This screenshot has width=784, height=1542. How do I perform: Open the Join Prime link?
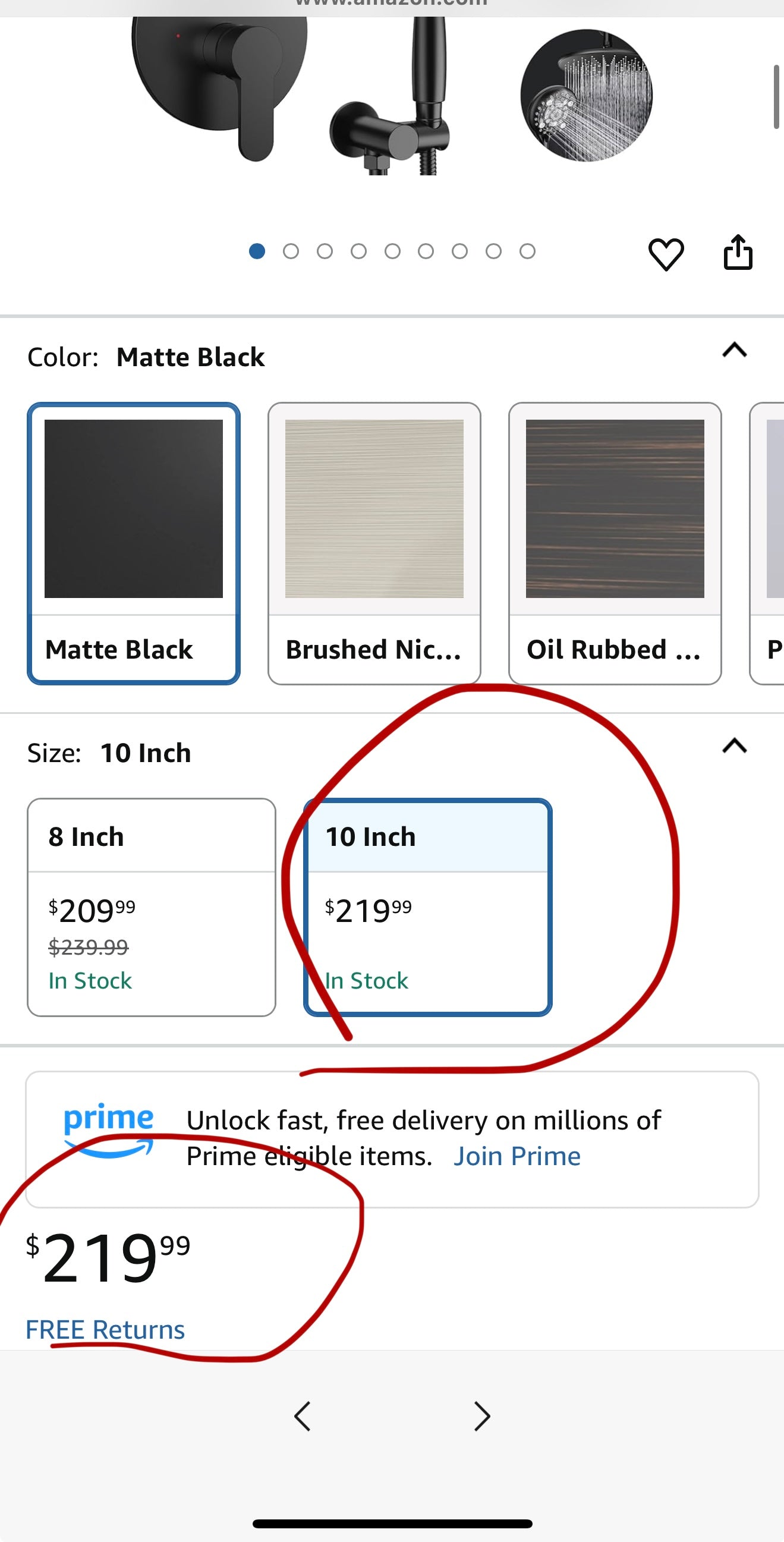[517, 1157]
